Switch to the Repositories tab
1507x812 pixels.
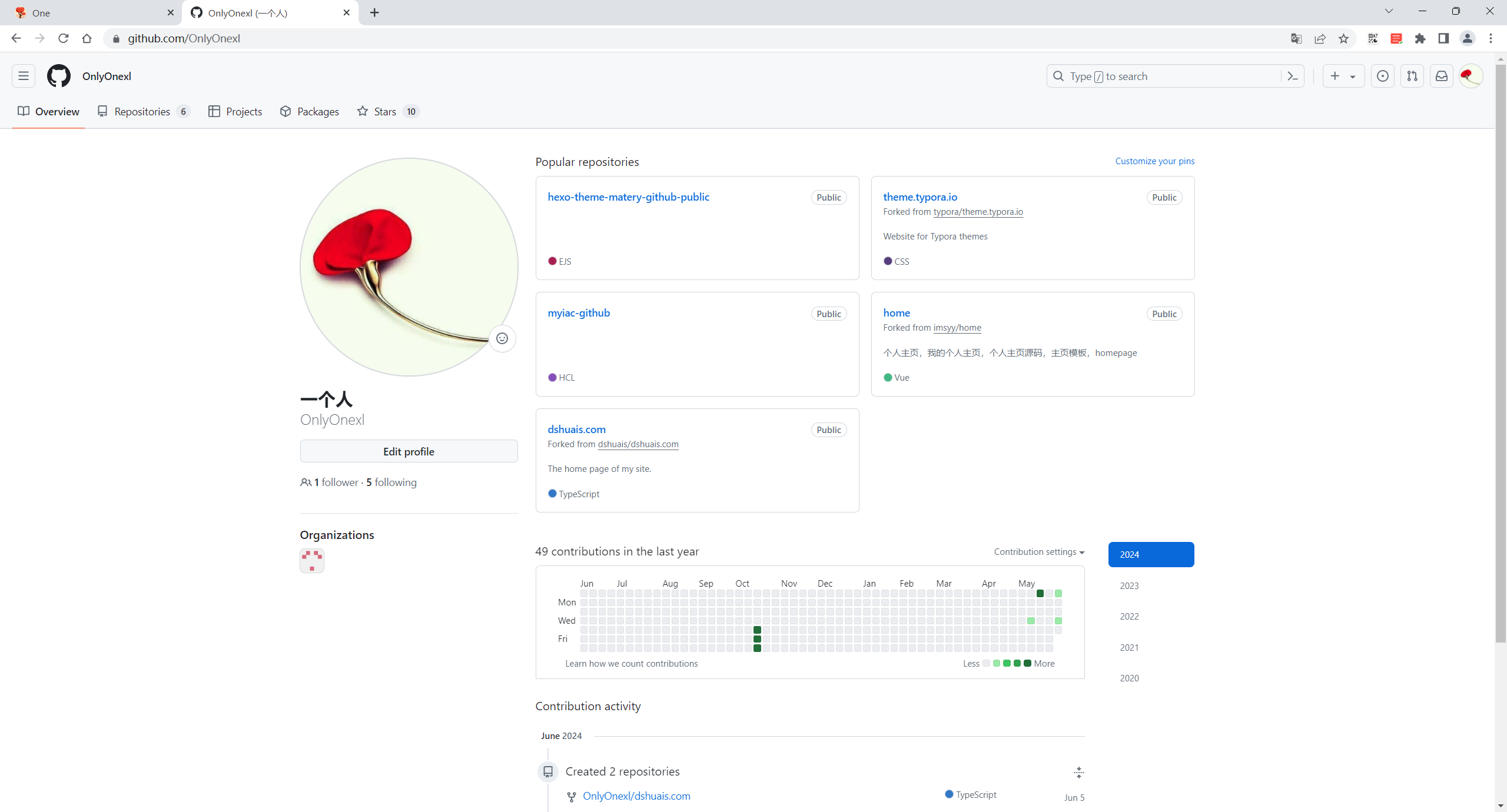point(143,111)
